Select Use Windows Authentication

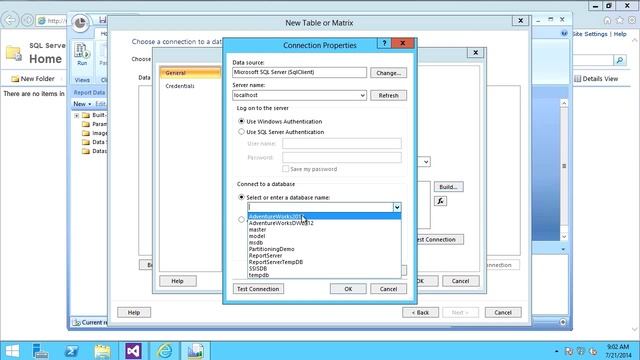tap(241, 121)
